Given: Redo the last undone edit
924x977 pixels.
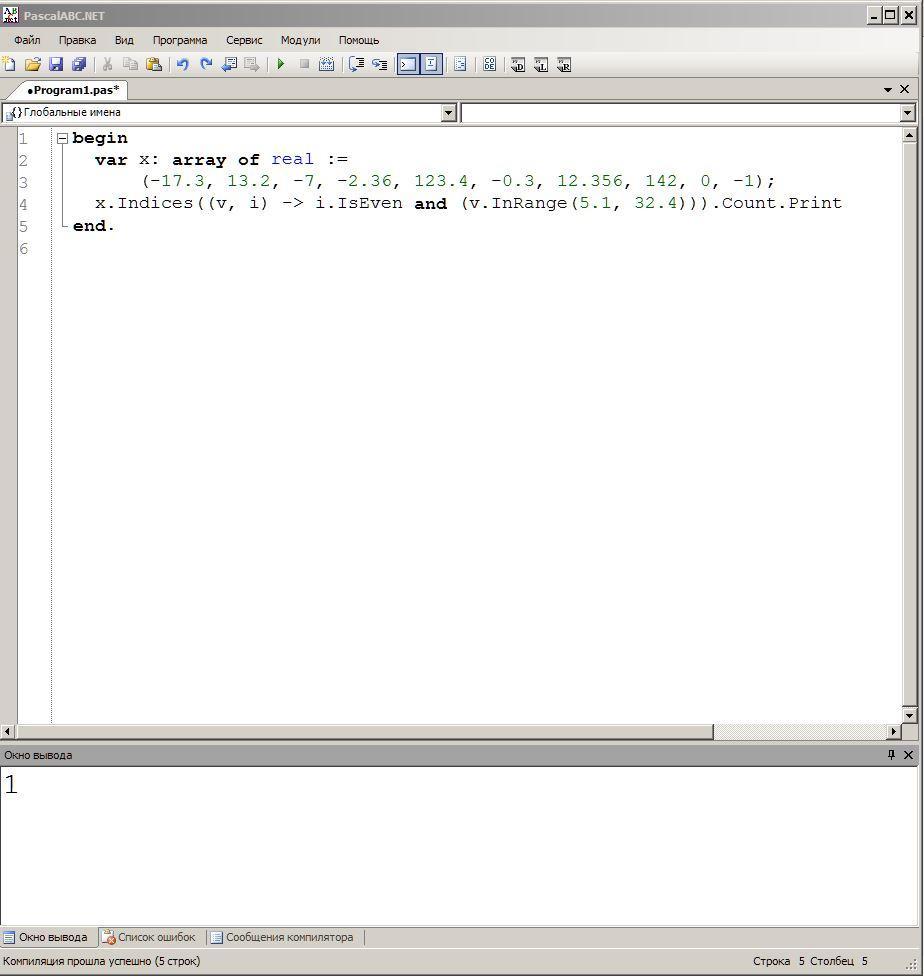Looking at the screenshot, I should click(206, 64).
